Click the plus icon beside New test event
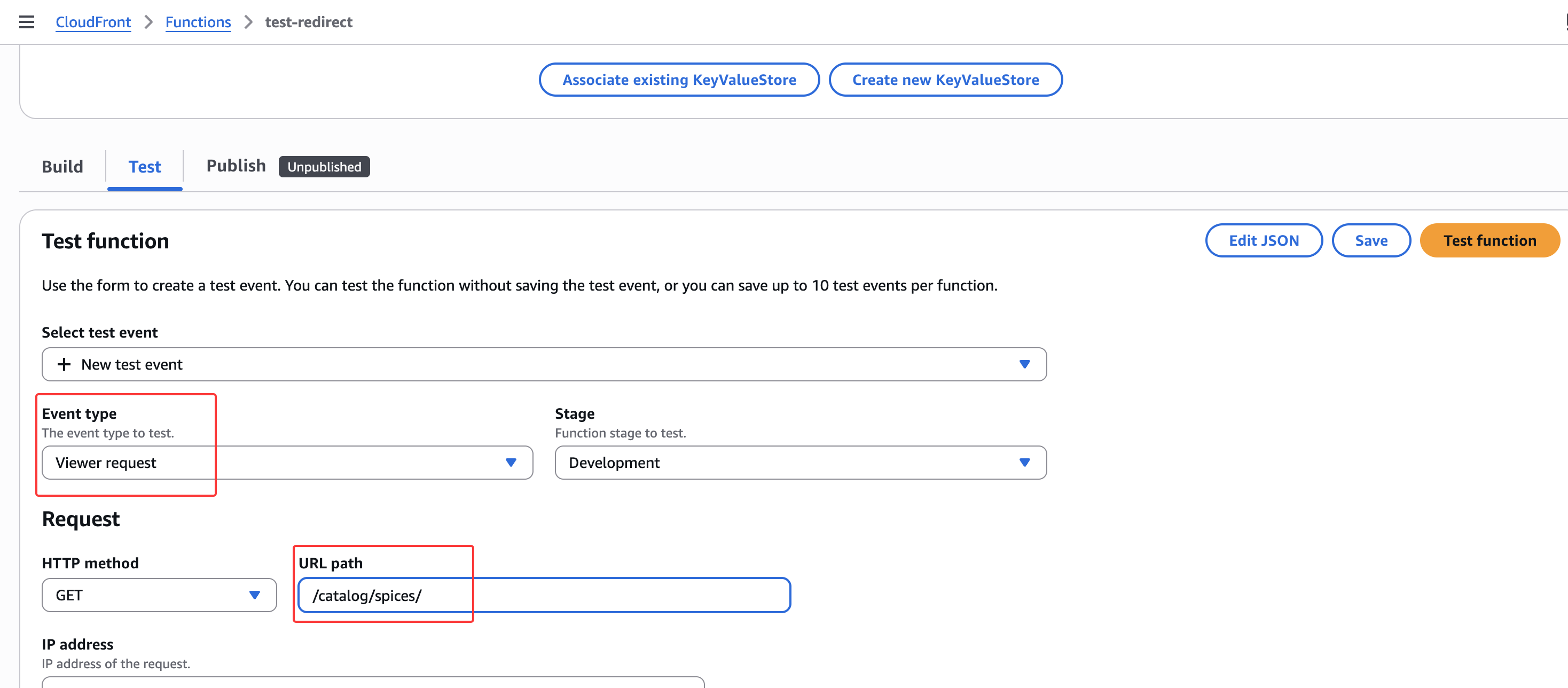The width and height of the screenshot is (1568, 688). point(64,364)
